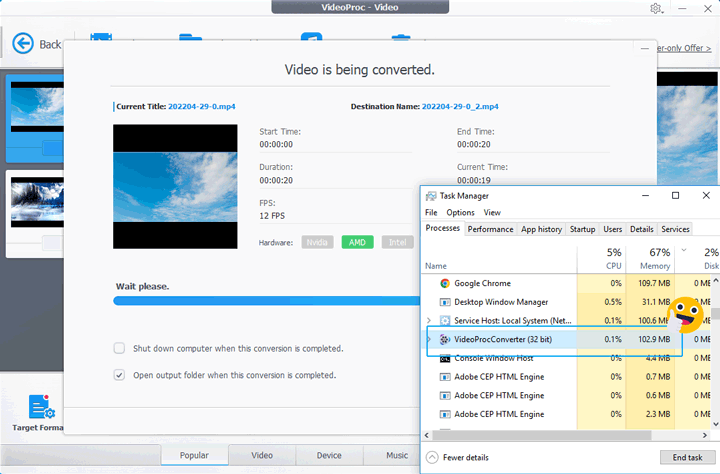The width and height of the screenshot is (720, 474).
Task: Click the conversion progress bar
Action: coord(266,301)
